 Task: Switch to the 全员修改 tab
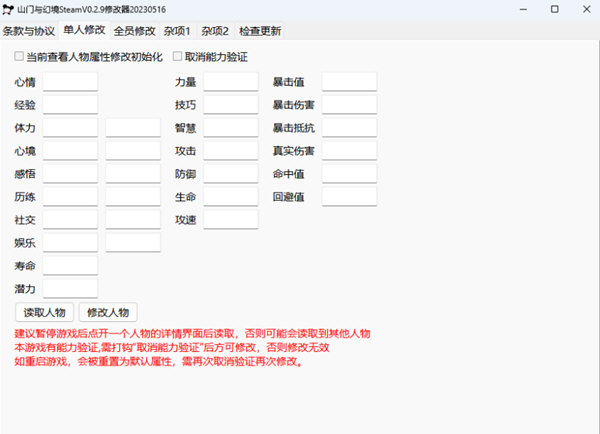click(134, 31)
